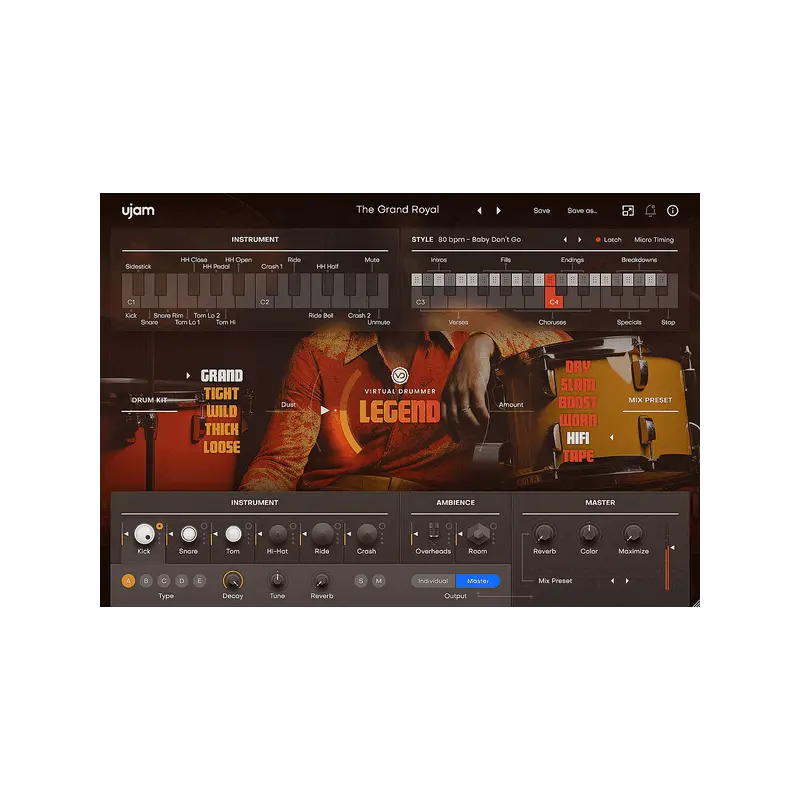Toggle the Room power button

493,526
